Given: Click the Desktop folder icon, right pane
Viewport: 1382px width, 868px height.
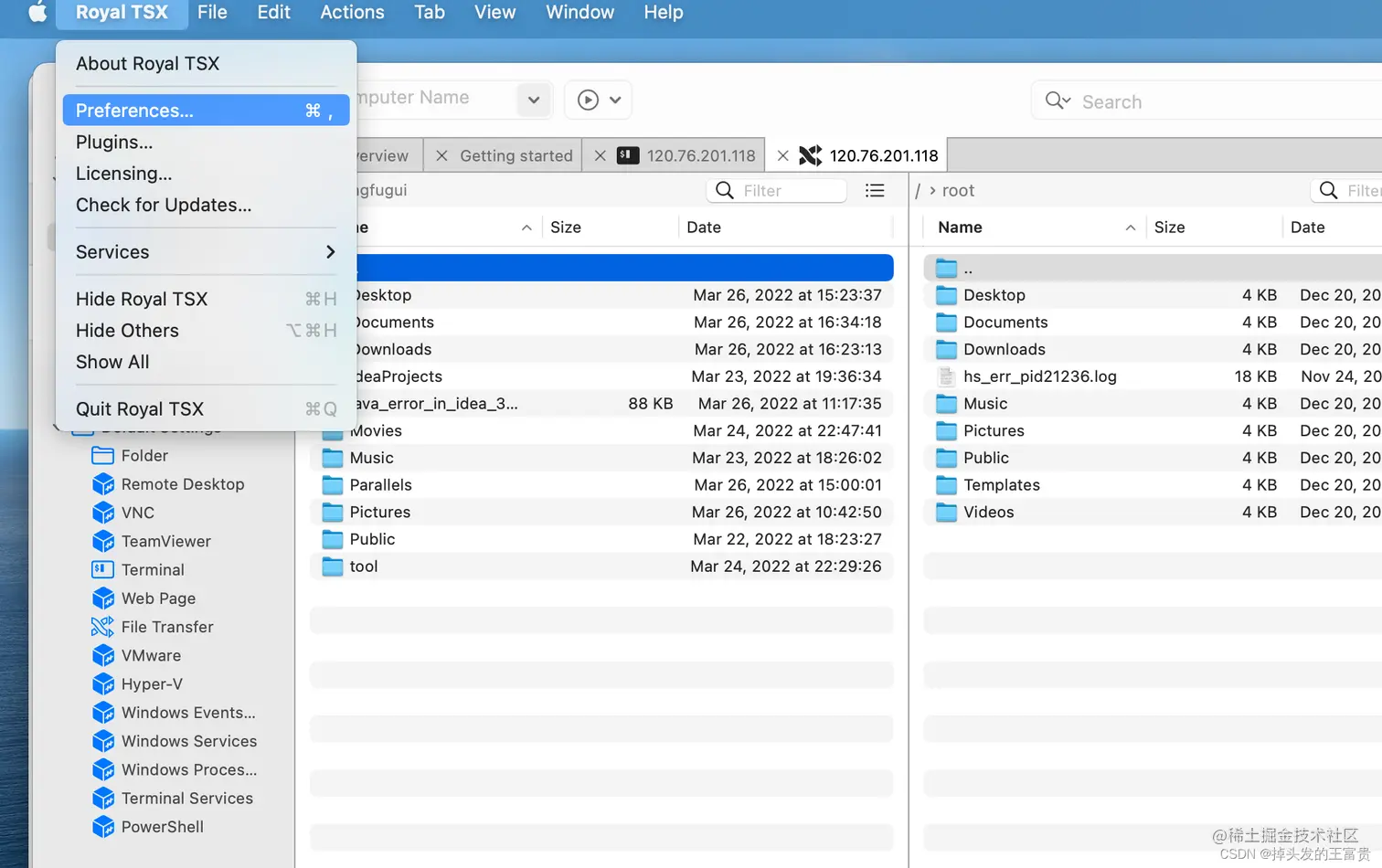Looking at the screenshot, I should [x=946, y=295].
